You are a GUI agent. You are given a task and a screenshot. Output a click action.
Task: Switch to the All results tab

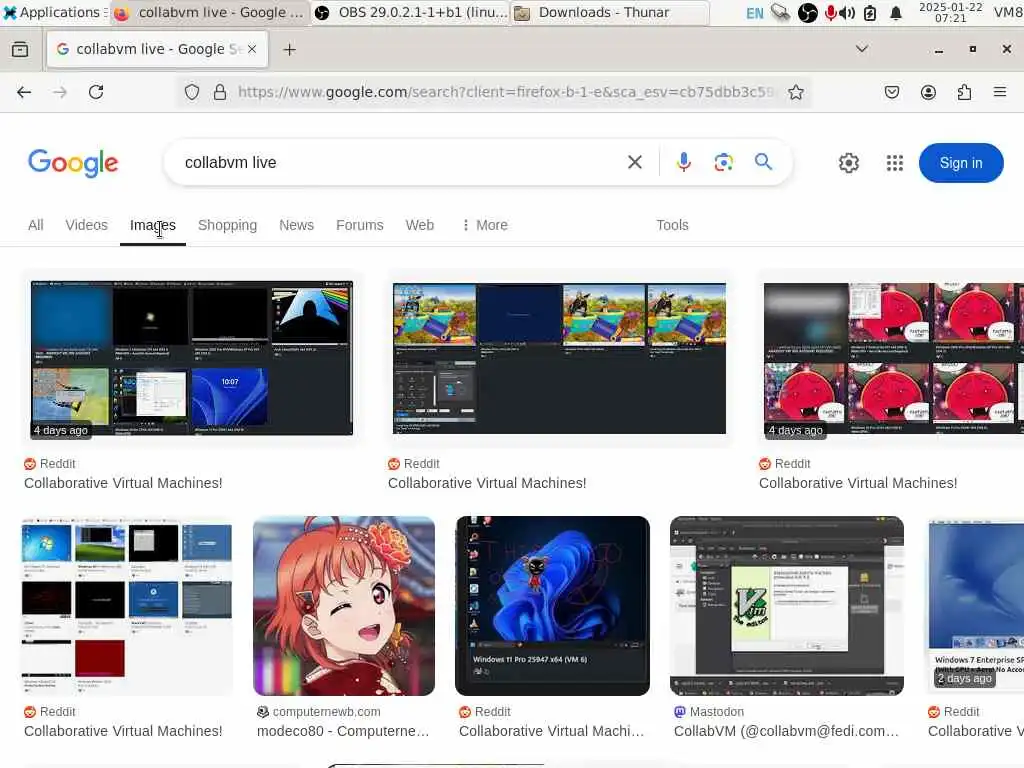point(36,225)
